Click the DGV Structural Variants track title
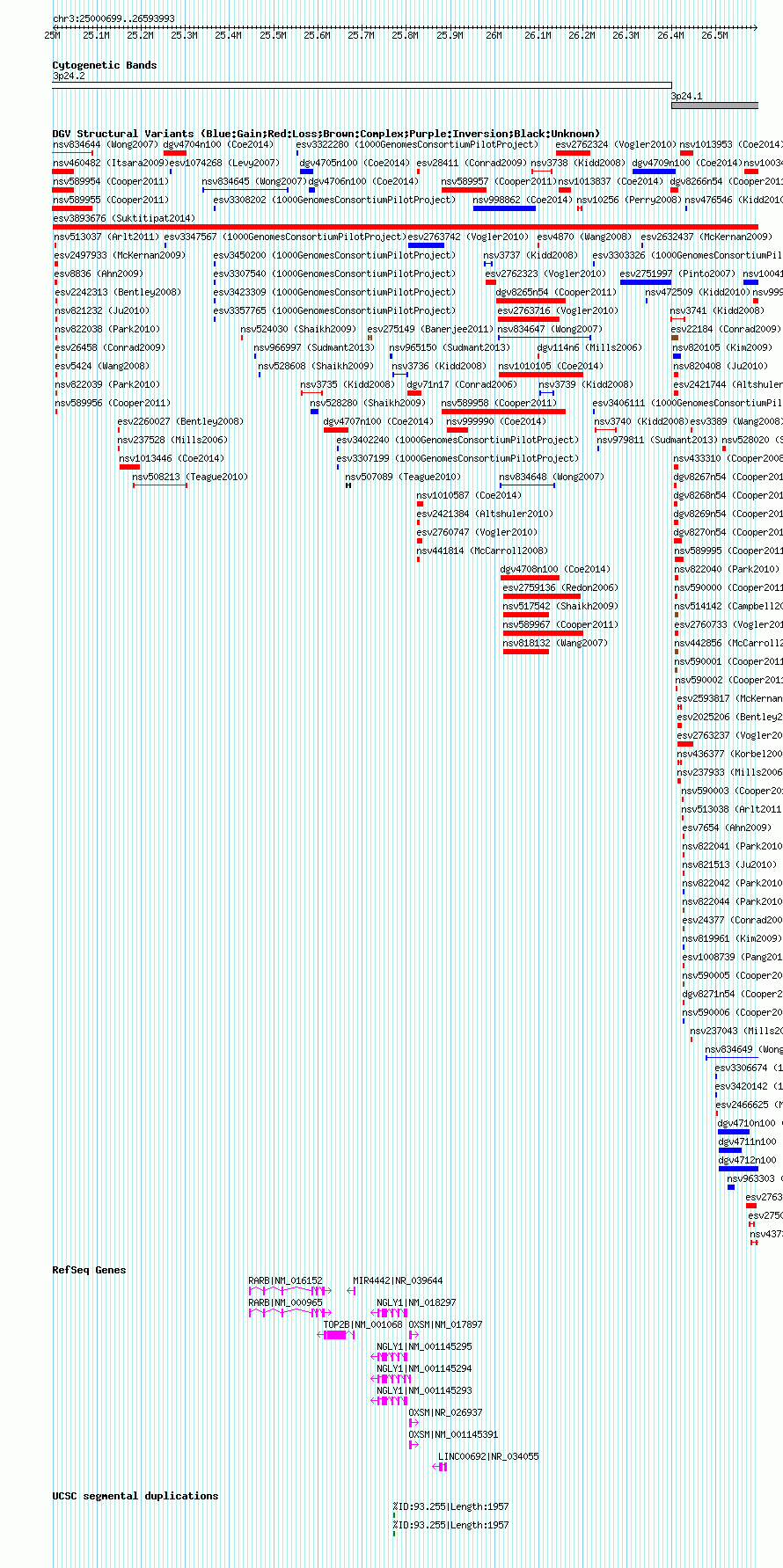The height and width of the screenshot is (1568, 783). tap(326, 134)
